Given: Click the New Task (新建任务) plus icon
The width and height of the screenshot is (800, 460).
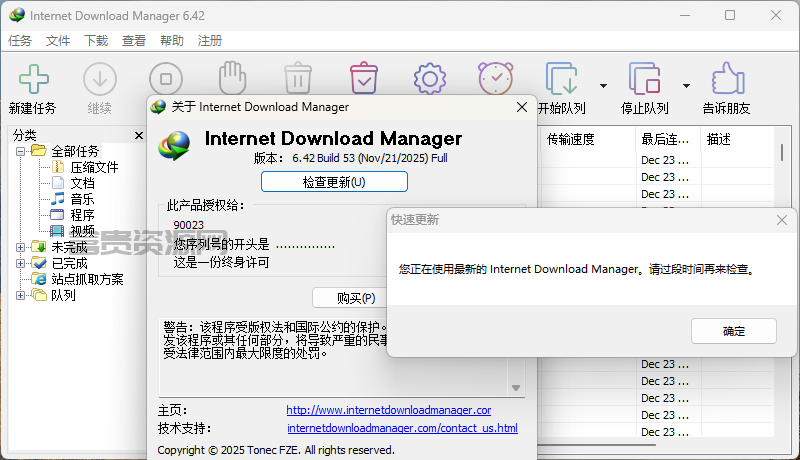Looking at the screenshot, I should tap(34, 79).
